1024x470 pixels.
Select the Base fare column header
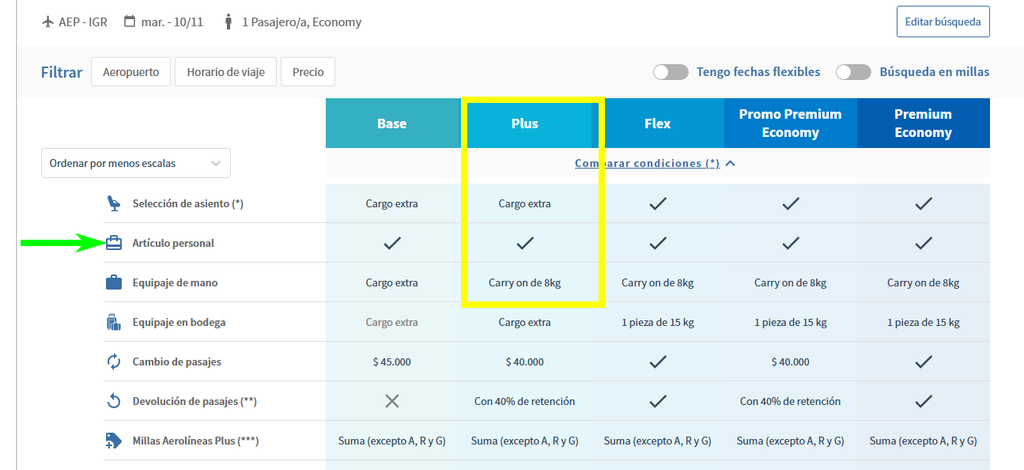pyautogui.click(x=392, y=123)
